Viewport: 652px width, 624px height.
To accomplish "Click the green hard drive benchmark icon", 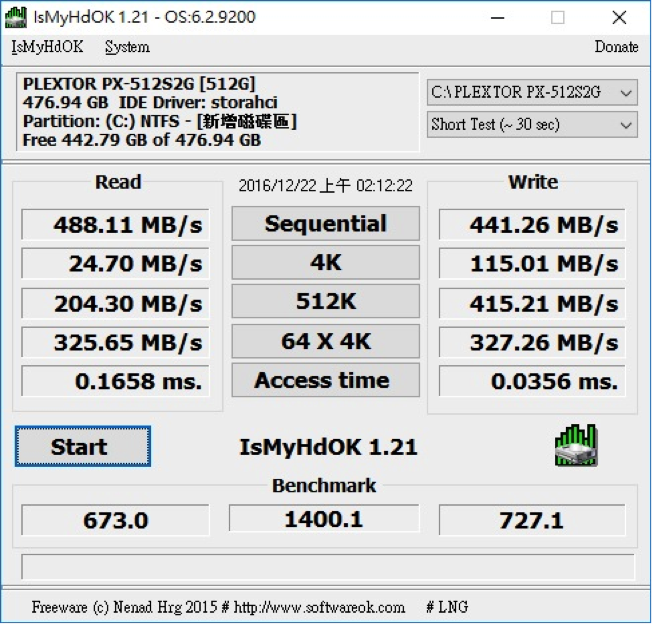I will 576,445.
